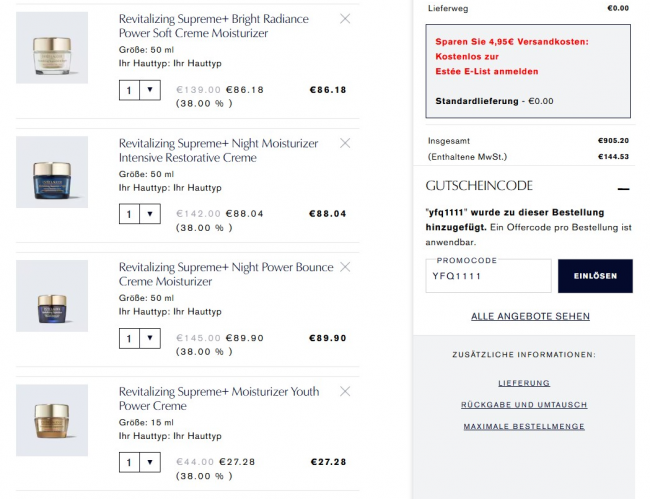Screen dimensions: 650x499
Task: Click into the Promocode input field
Action: [488, 276]
